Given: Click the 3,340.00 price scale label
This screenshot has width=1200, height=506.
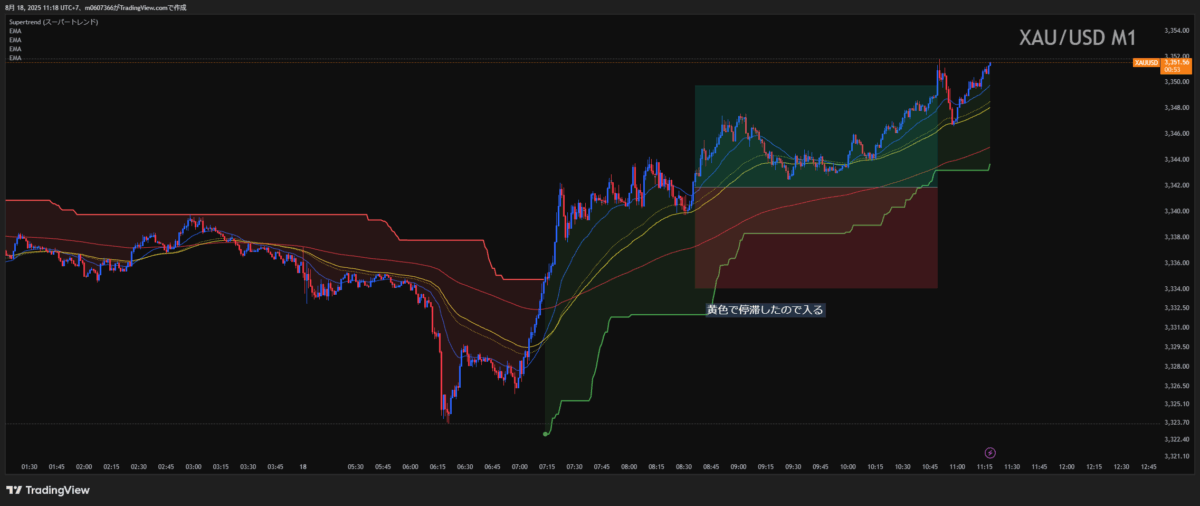Looking at the screenshot, I should (1177, 211).
